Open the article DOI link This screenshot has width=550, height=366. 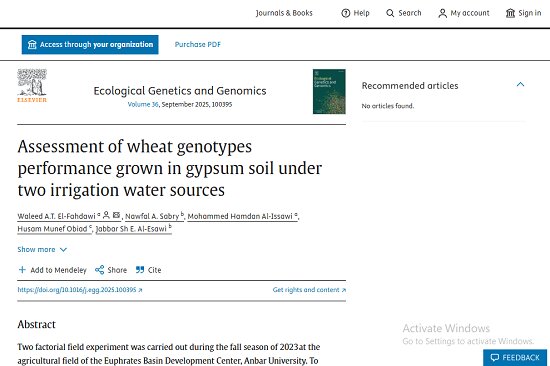[x=80, y=290]
